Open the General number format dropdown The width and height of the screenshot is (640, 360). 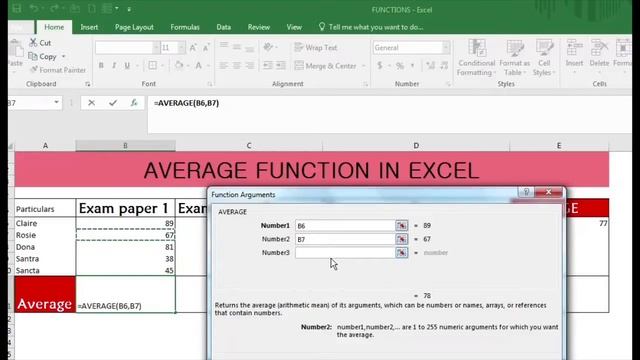click(x=446, y=48)
